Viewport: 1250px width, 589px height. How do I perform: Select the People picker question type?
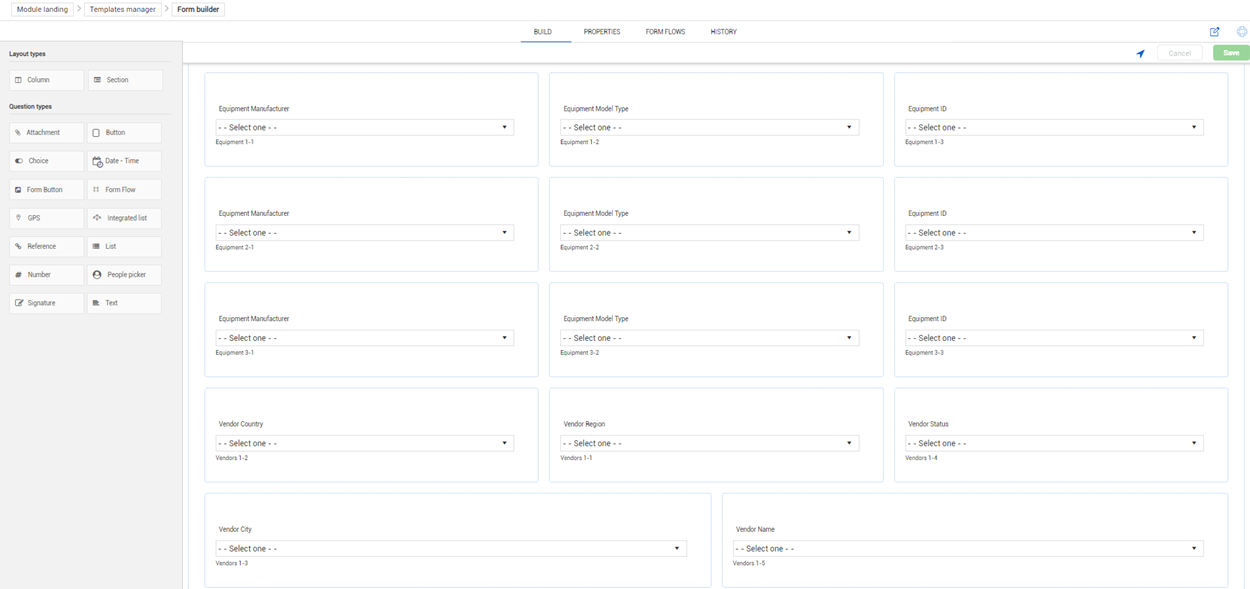pos(124,274)
